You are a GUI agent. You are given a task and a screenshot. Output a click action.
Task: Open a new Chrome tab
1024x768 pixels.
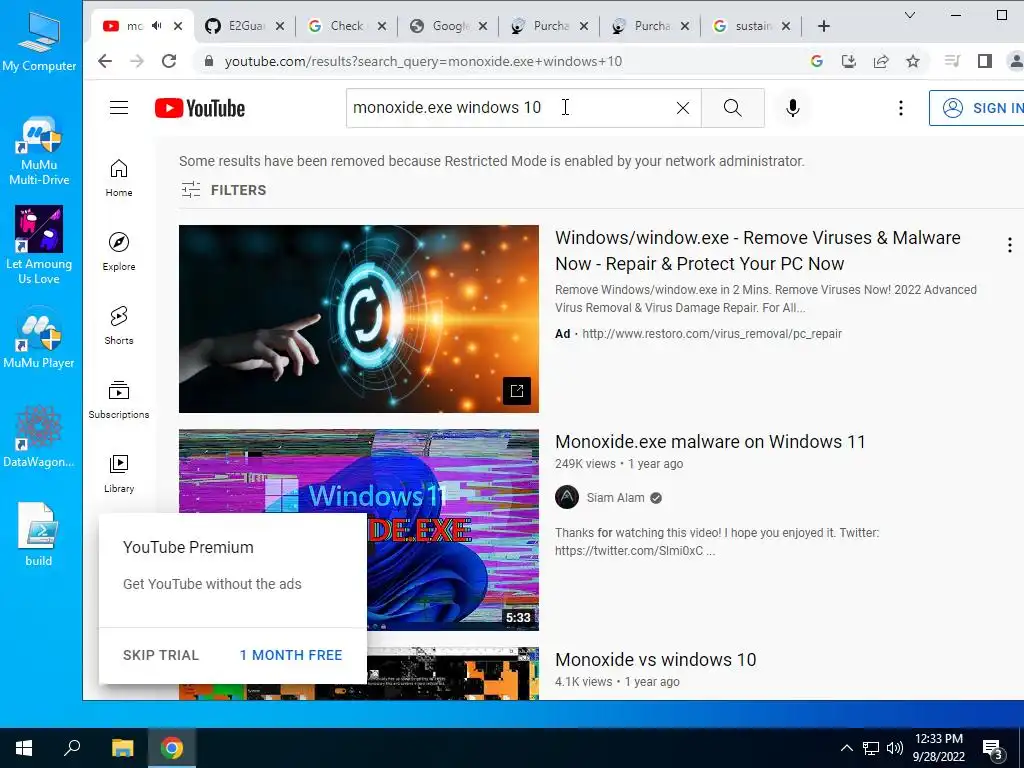point(824,26)
